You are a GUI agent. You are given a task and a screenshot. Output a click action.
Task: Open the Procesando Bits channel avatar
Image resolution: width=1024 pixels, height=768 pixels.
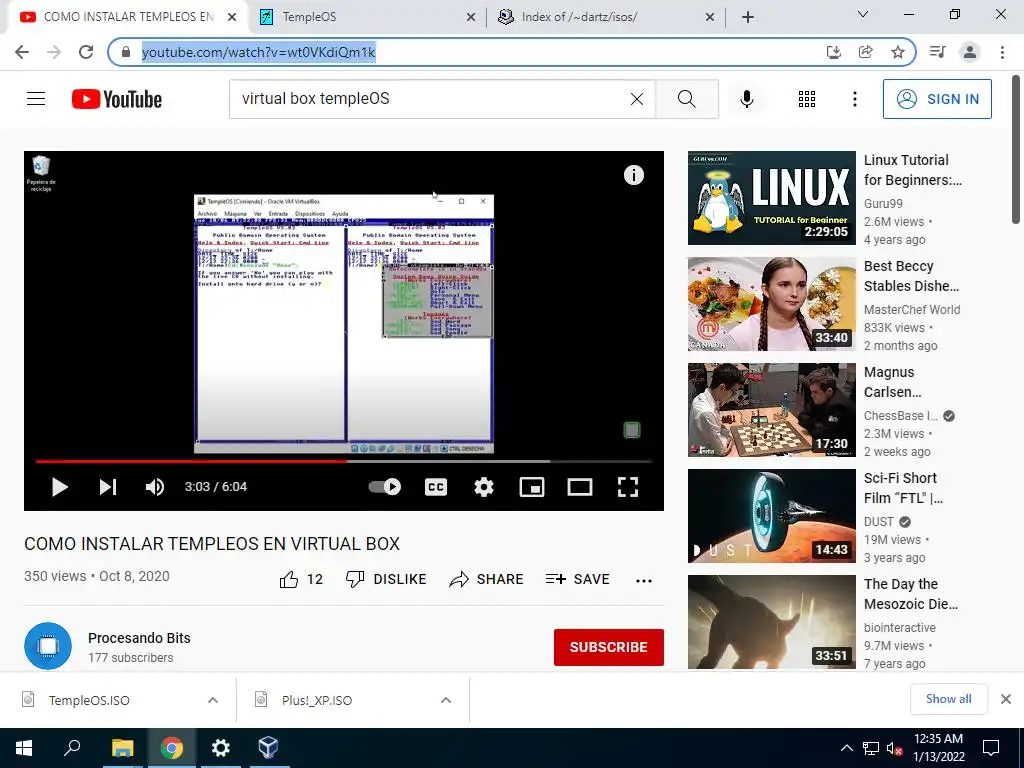click(x=48, y=646)
